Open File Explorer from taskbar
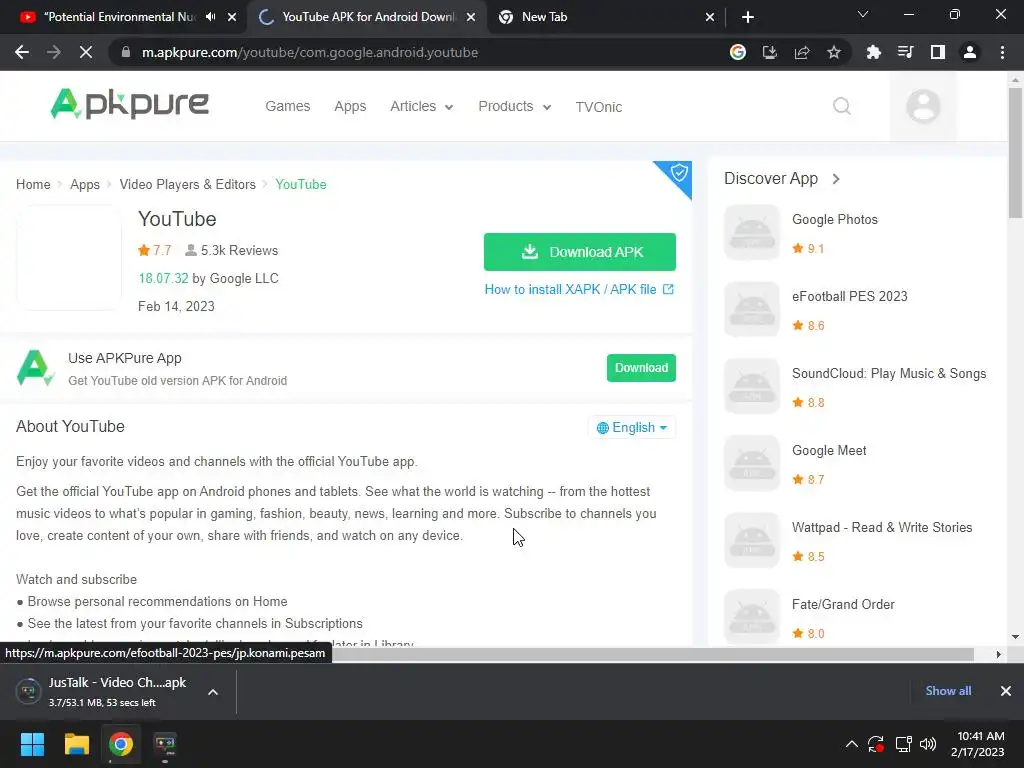This screenshot has height=768, width=1024. click(76, 744)
